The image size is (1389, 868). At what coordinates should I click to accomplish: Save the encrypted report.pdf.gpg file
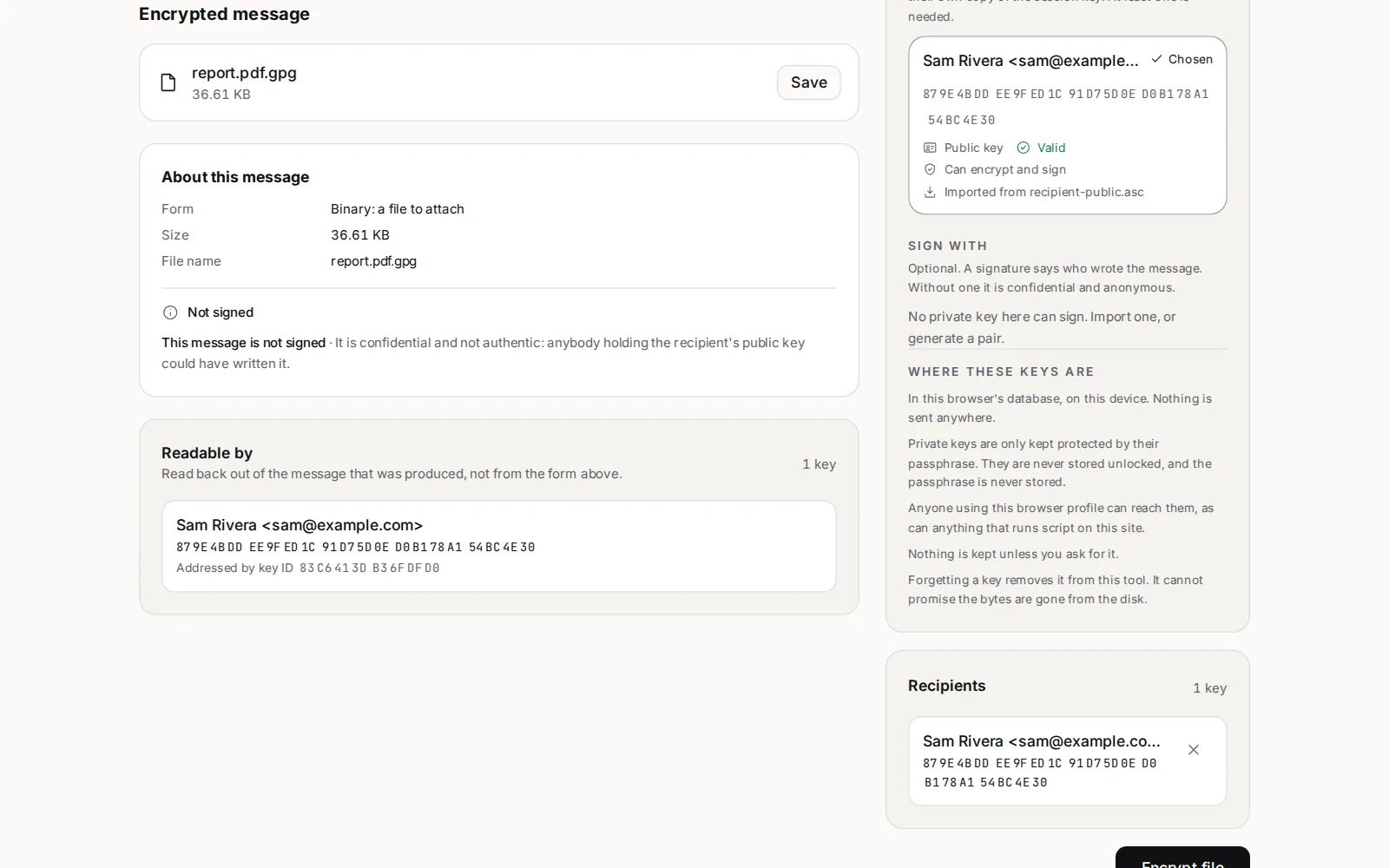[x=808, y=82]
